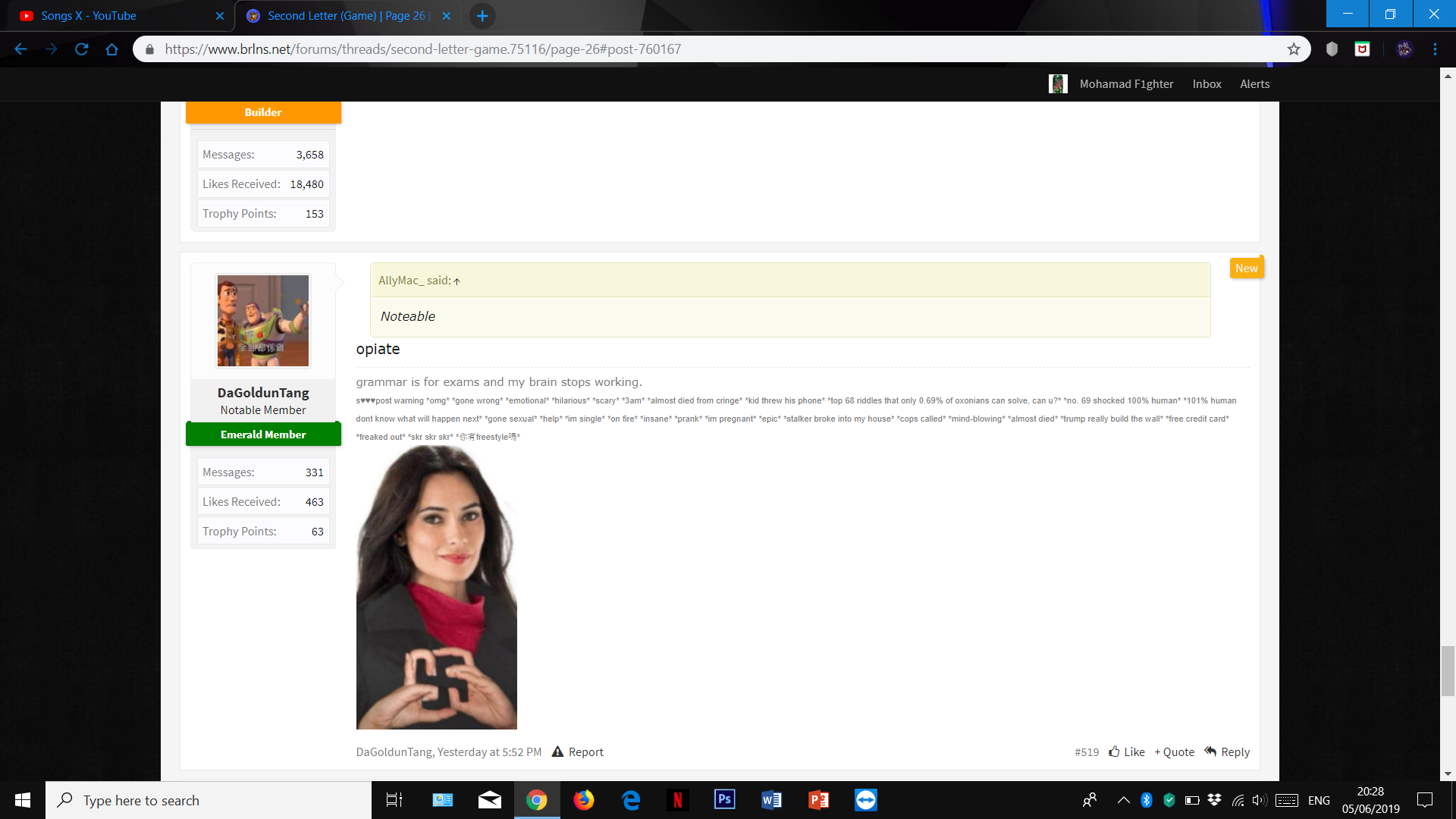
Task: Open Word from the taskbar
Action: pyautogui.click(x=772, y=800)
